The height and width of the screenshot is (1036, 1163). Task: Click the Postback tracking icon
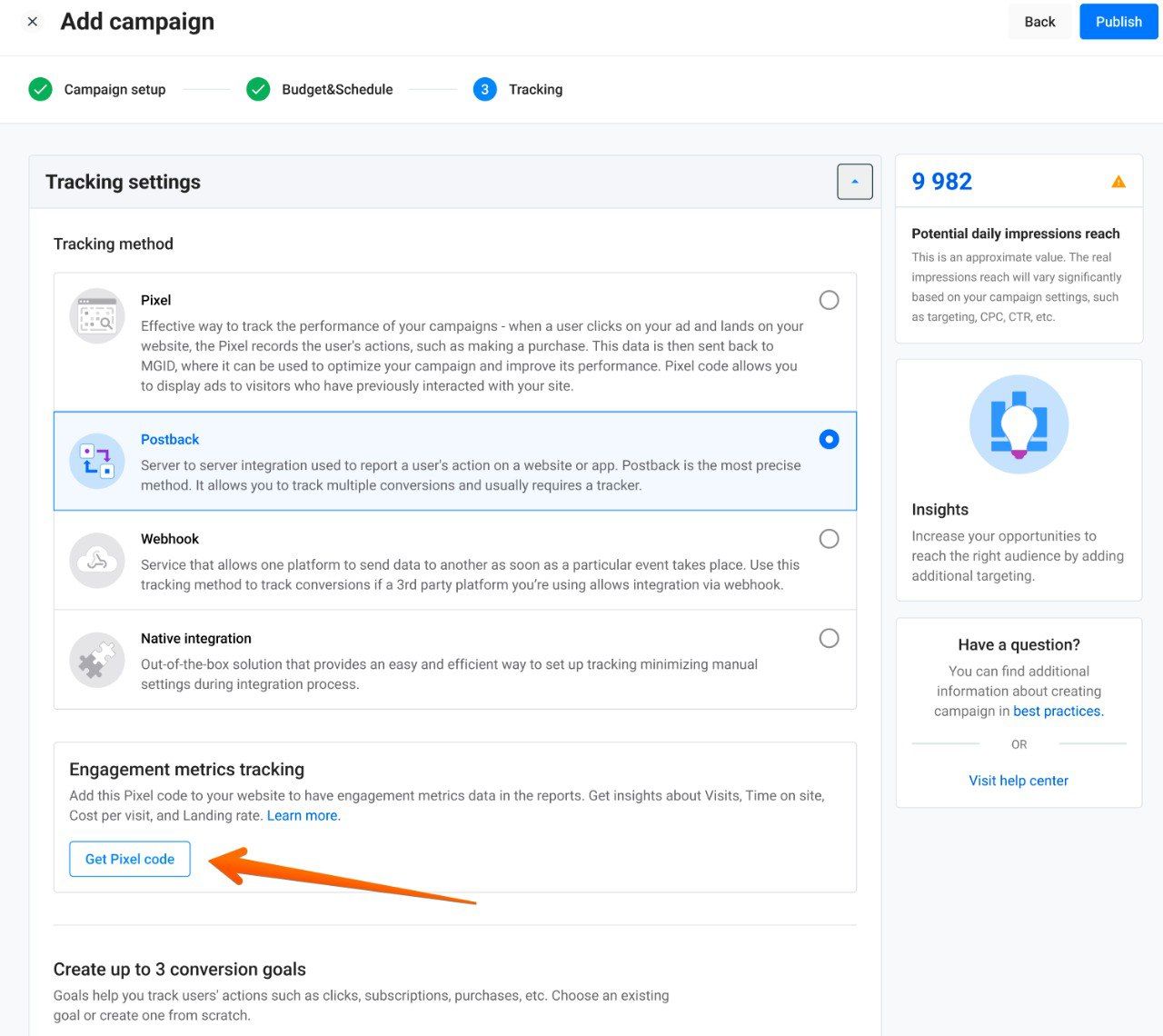[97, 461]
